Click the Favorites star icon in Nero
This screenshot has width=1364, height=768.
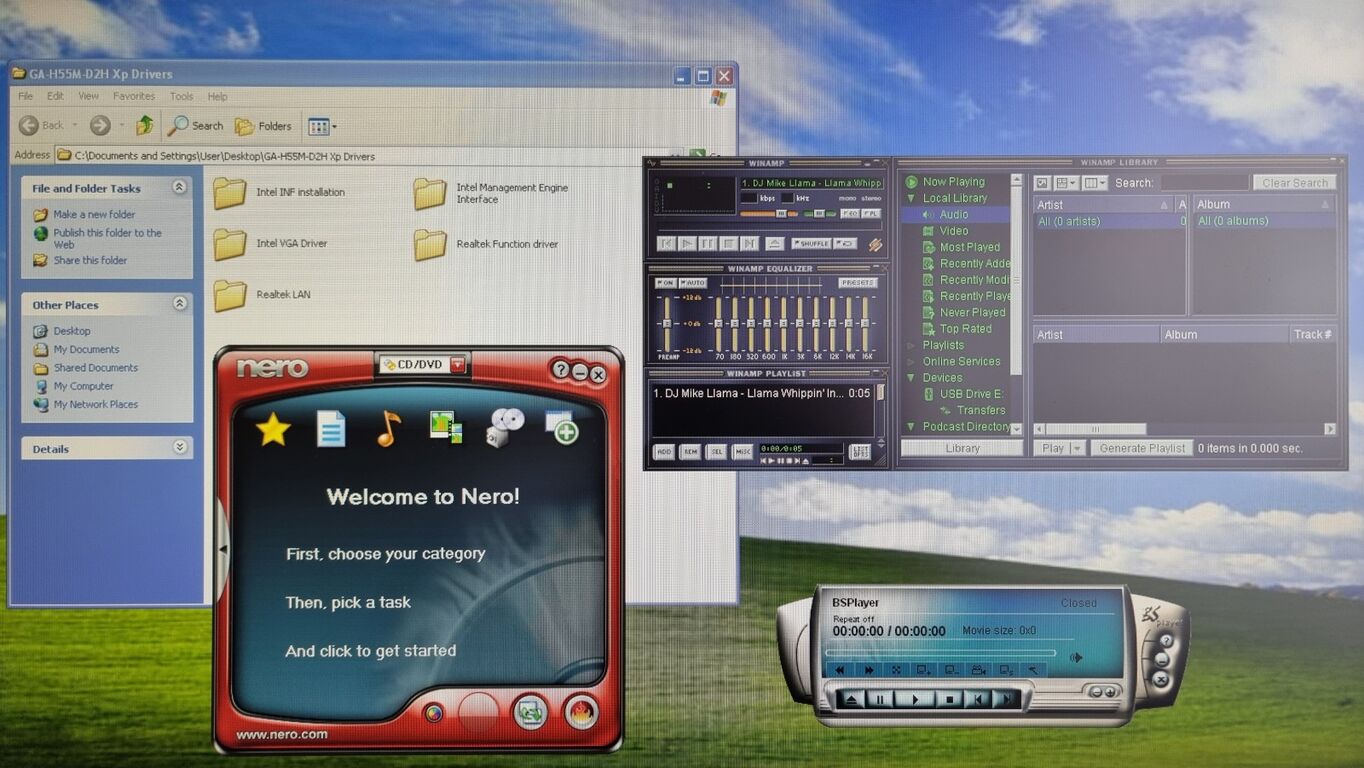(273, 429)
